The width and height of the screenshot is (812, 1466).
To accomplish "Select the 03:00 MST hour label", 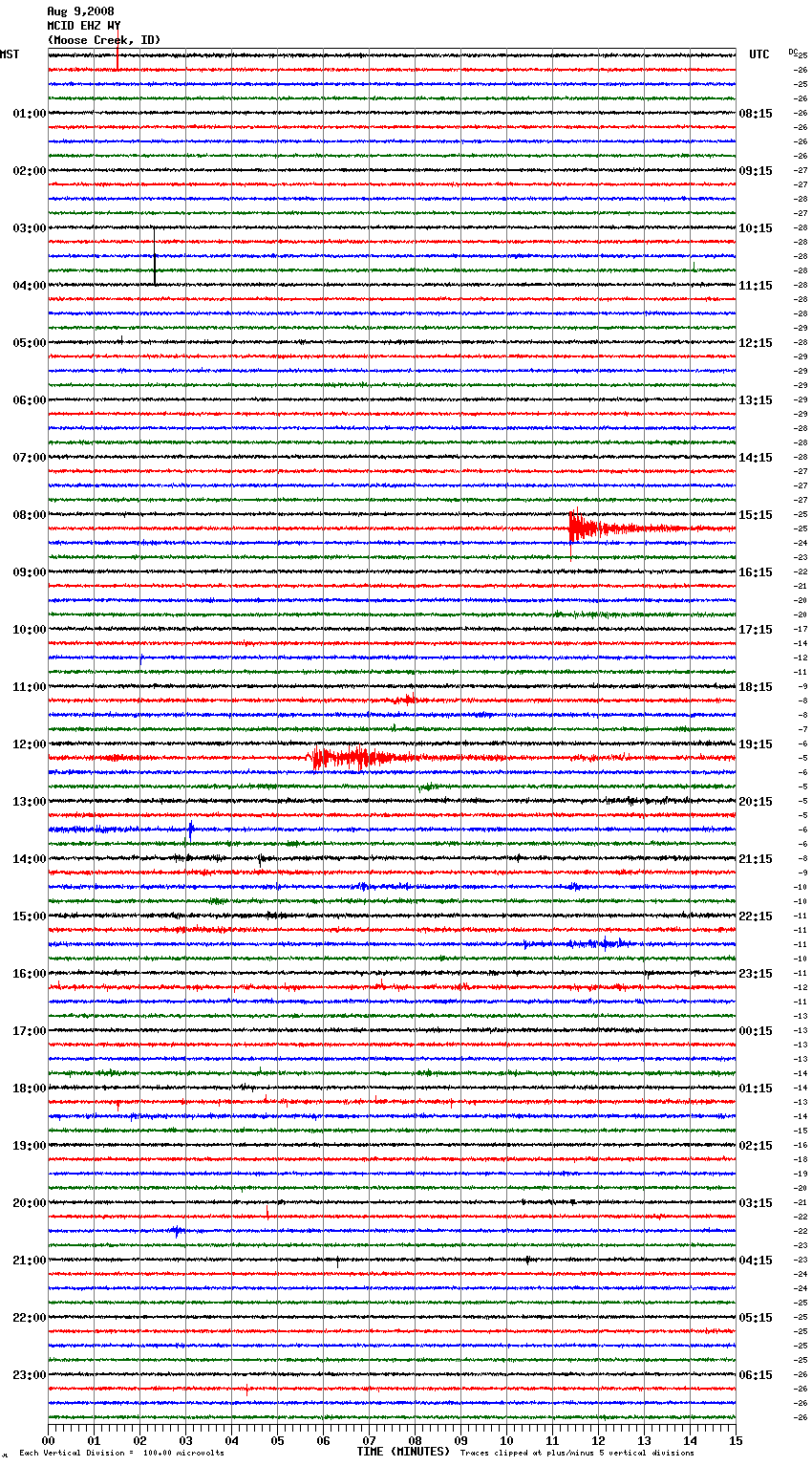I will point(30,228).
